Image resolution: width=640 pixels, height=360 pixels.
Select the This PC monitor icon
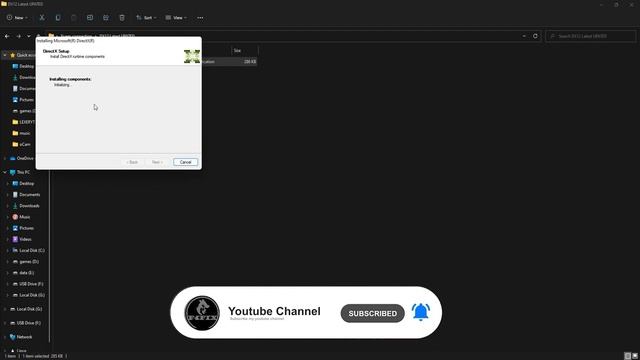coord(12,172)
